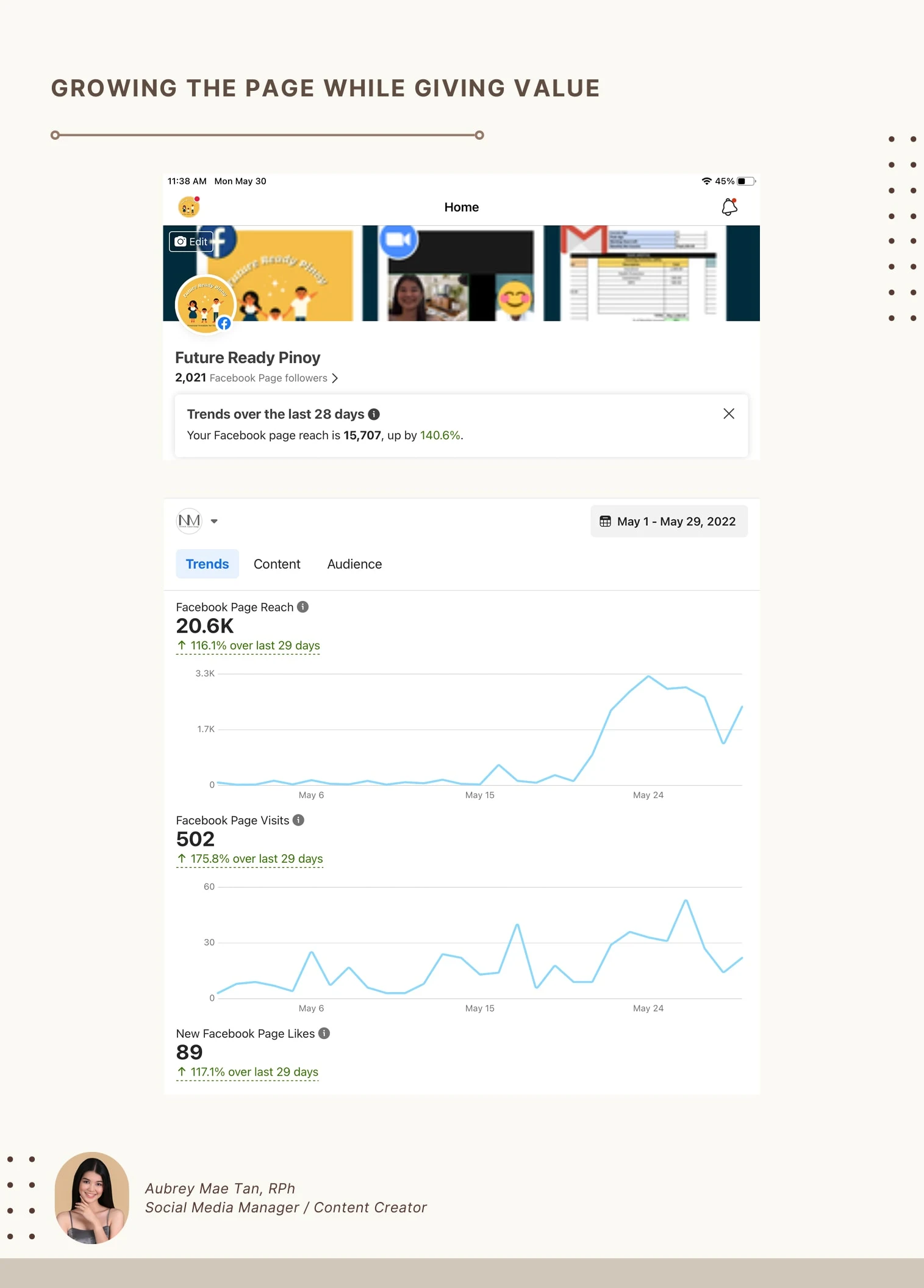The width and height of the screenshot is (924, 1288).
Task: Click the 11:38 AM clock in the status bar
Action: click(187, 181)
